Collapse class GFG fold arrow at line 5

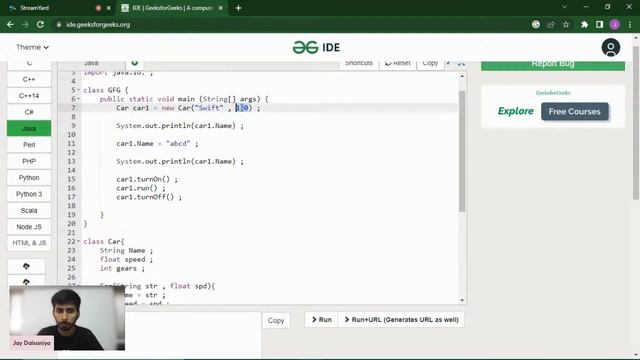78,90
